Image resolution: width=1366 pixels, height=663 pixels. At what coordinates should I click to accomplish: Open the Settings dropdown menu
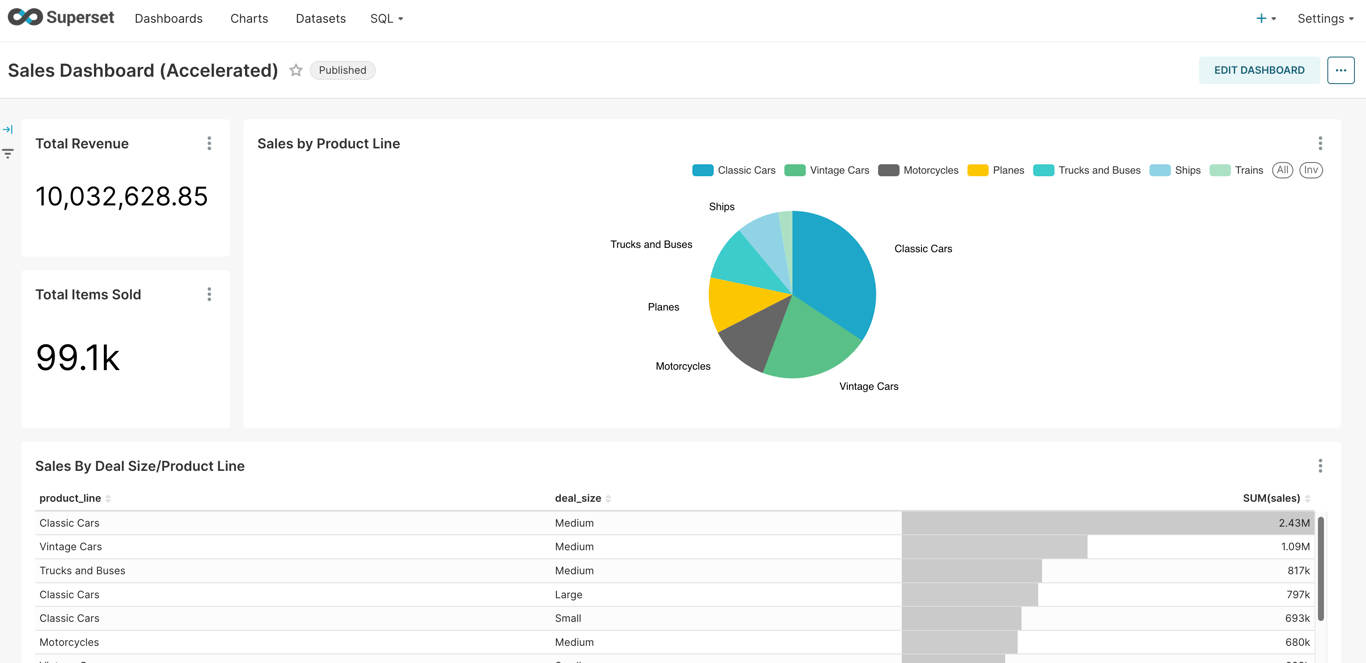point(1325,19)
